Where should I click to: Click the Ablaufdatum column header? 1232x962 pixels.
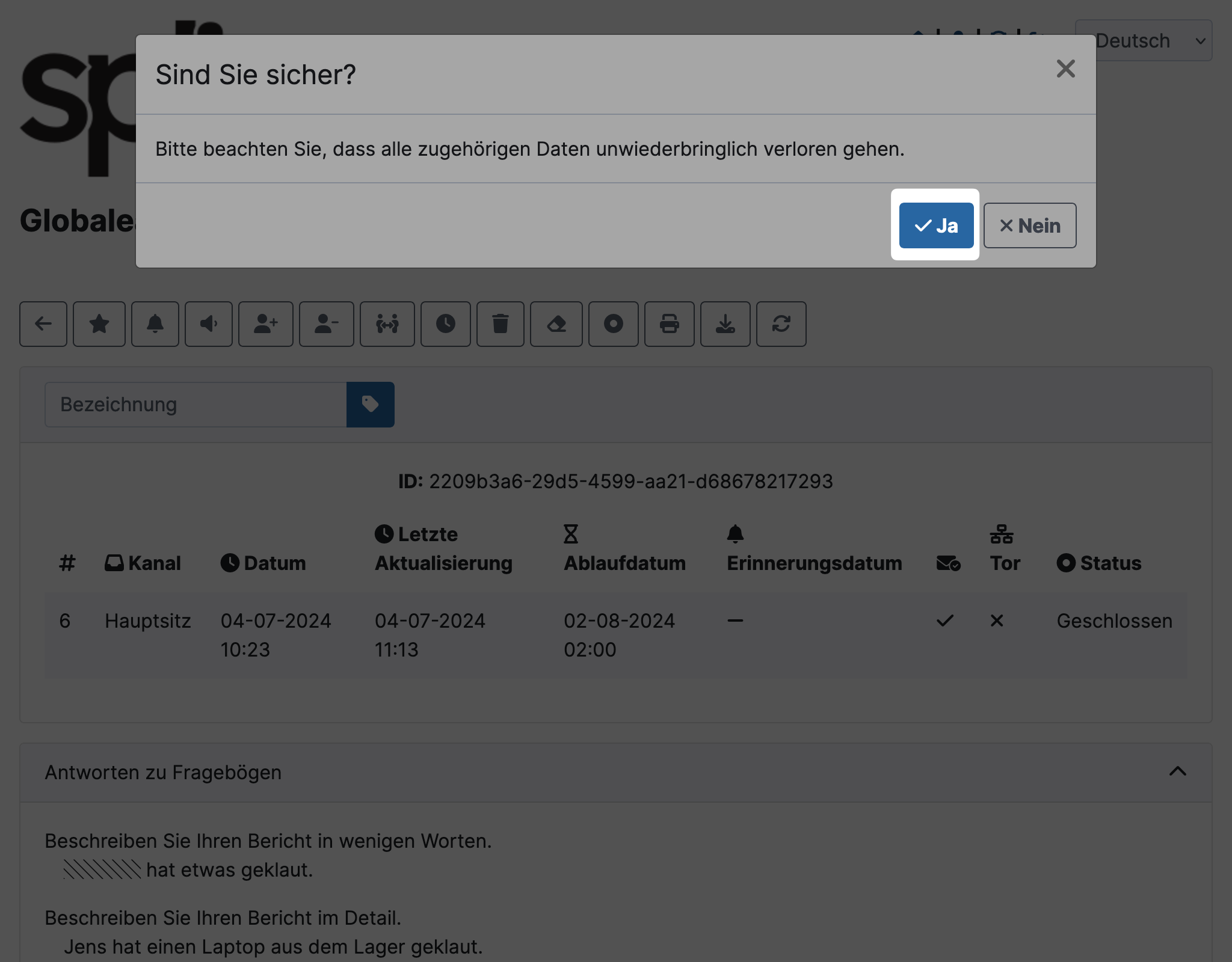pyautogui.click(x=624, y=548)
